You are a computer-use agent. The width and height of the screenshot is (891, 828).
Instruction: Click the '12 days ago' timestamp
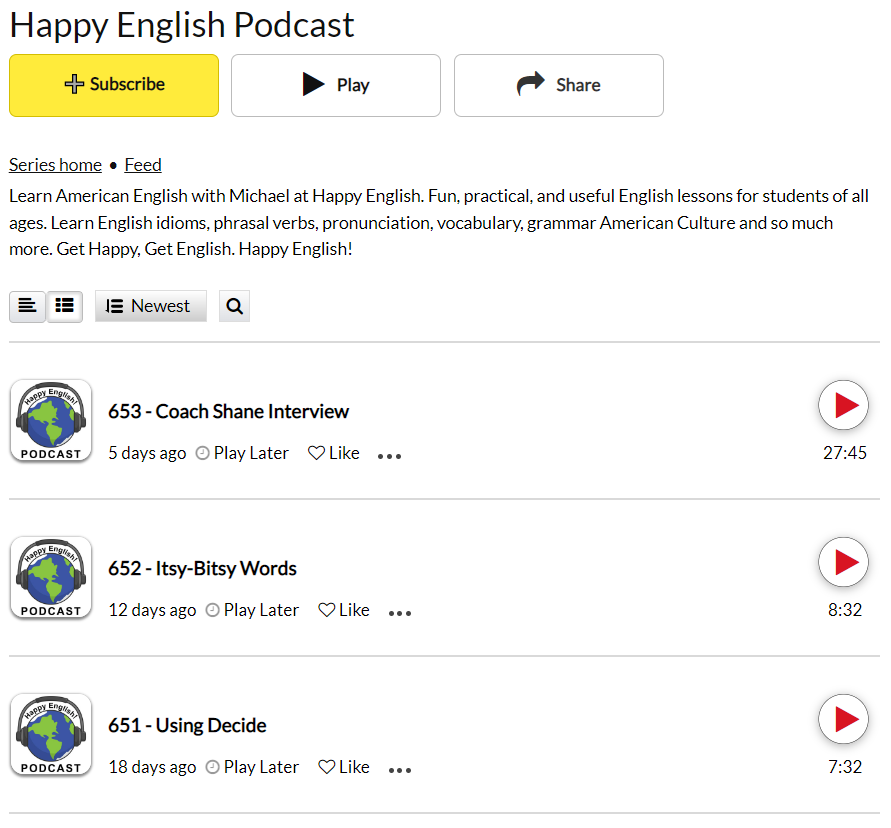coord(152,610)
